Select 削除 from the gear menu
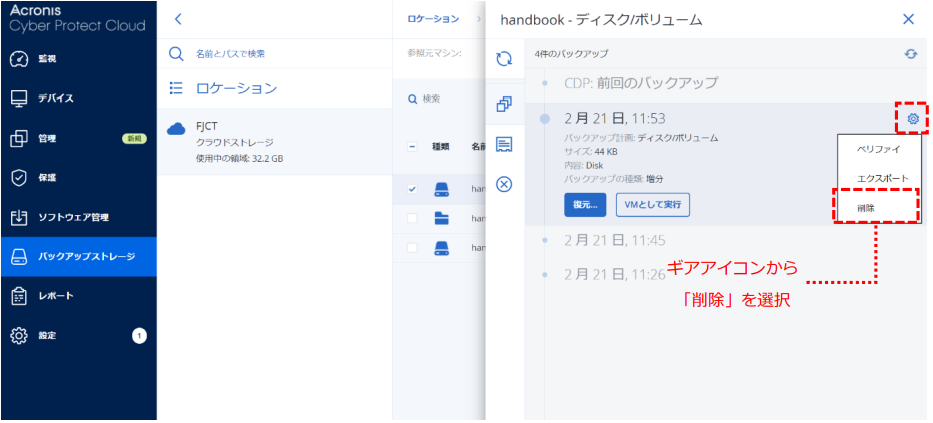Viewport: 933px width, 423px height. [x=865, y=208]
